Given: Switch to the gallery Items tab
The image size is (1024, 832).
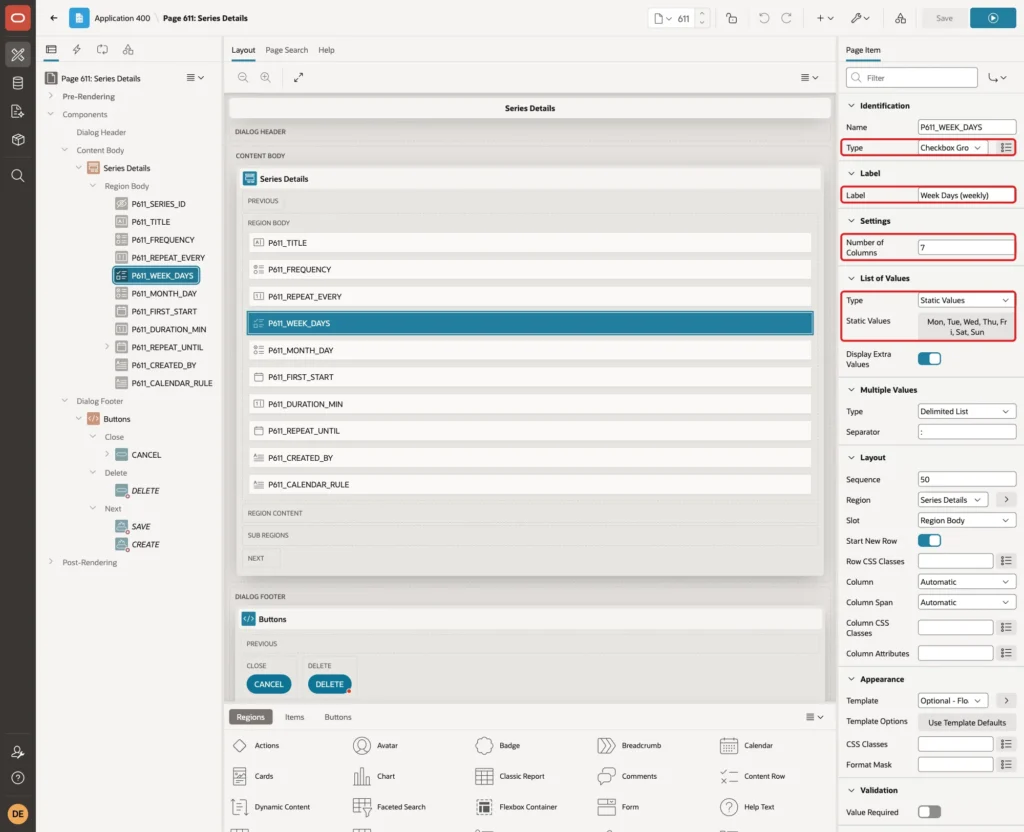Looking at the screenshot, I should (295, 717).
